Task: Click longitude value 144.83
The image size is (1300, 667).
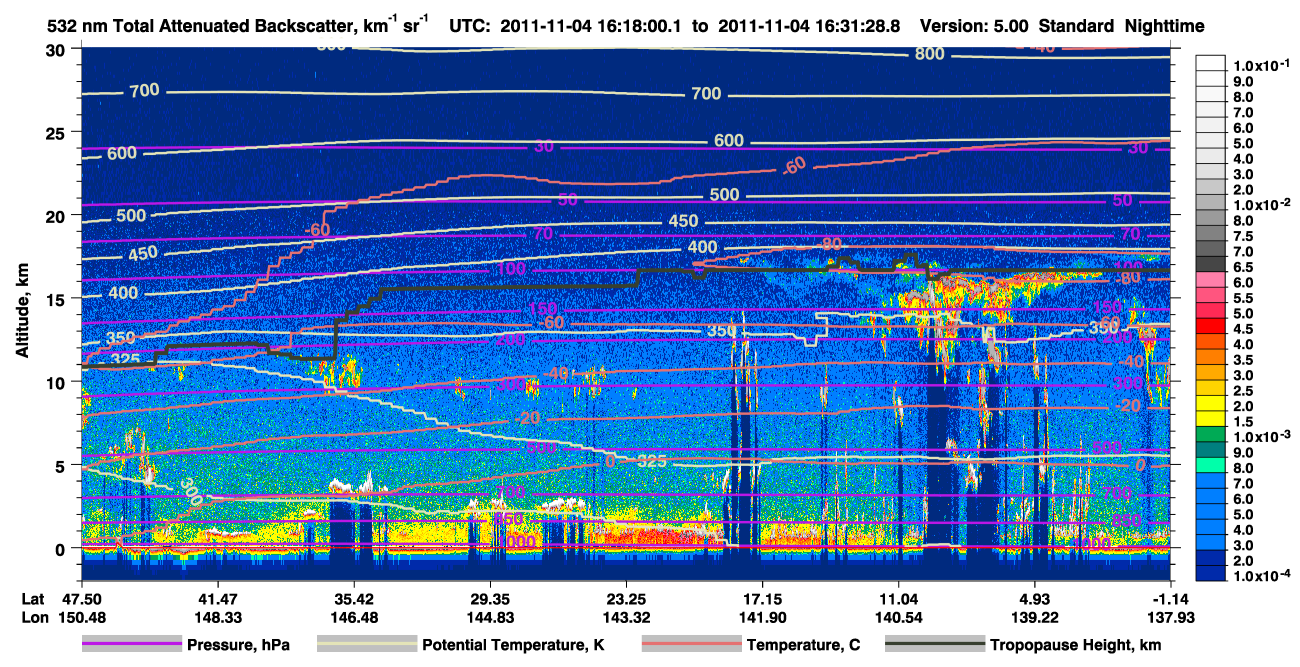Action: 491,617
